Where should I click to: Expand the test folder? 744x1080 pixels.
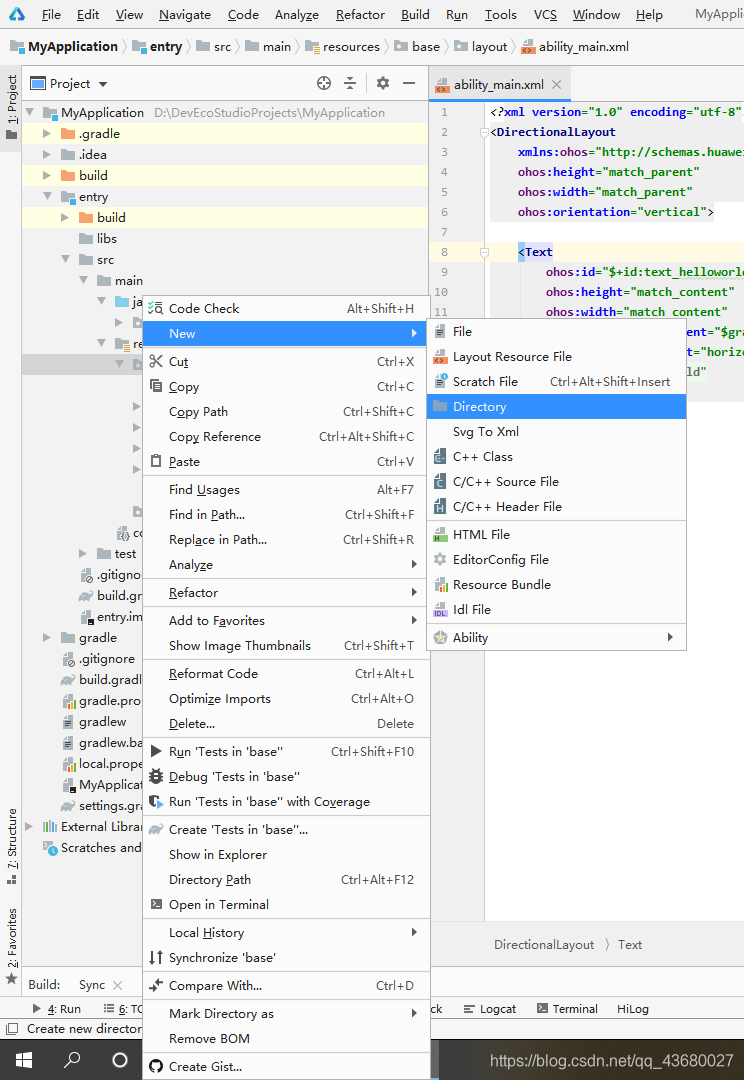point(83,553)
